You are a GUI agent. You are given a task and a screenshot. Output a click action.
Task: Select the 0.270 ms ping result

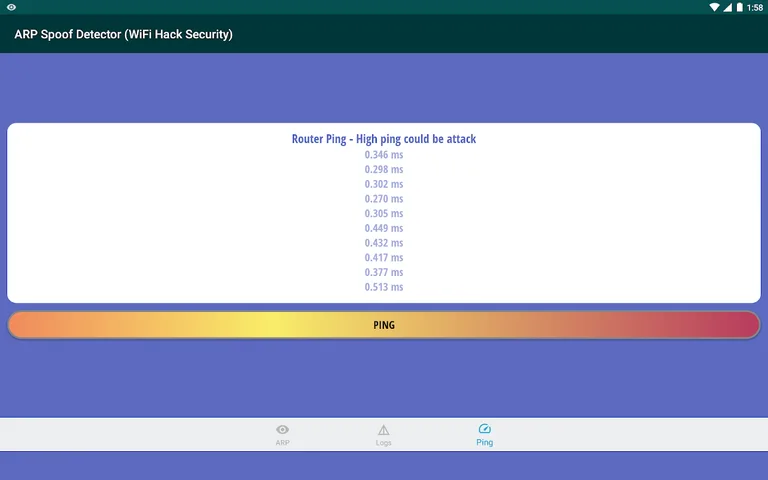(x=384, y=199)
